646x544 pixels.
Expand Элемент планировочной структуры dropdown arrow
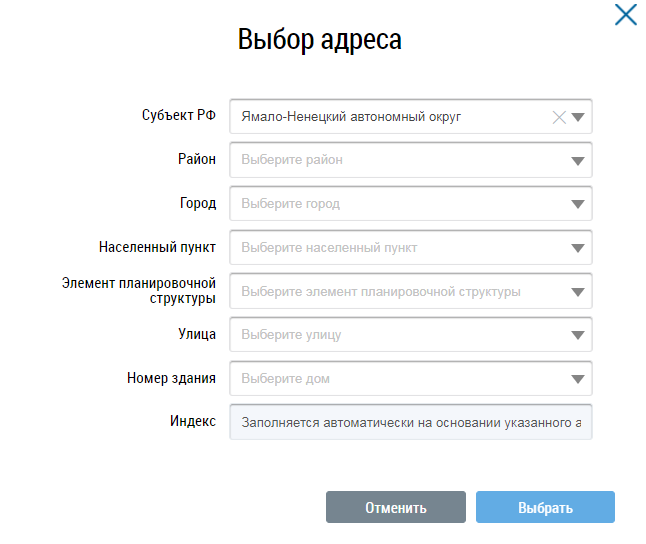[x=578, y=292]
